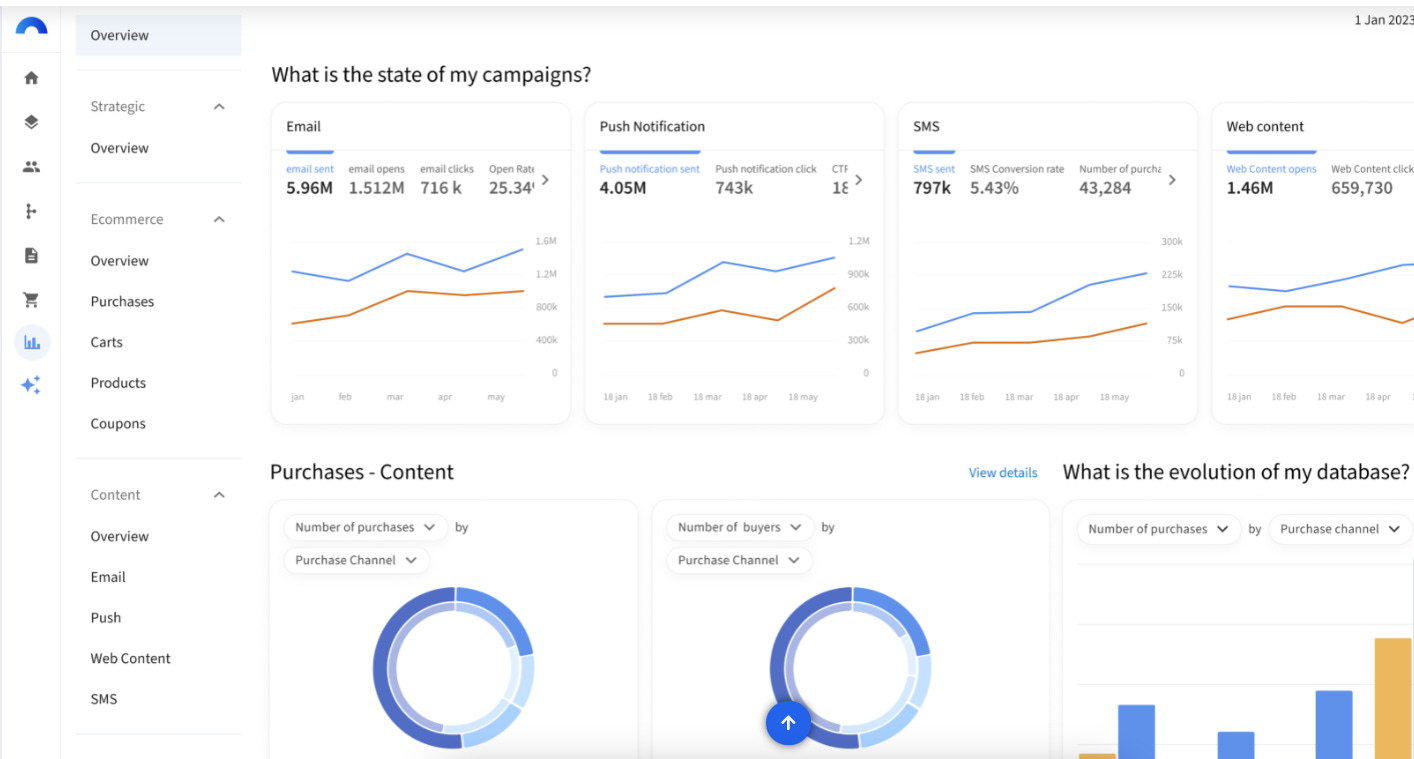Click the 43,284 purchases value
Viewport: 1414px width, 759px height.
coord(1105,187)
